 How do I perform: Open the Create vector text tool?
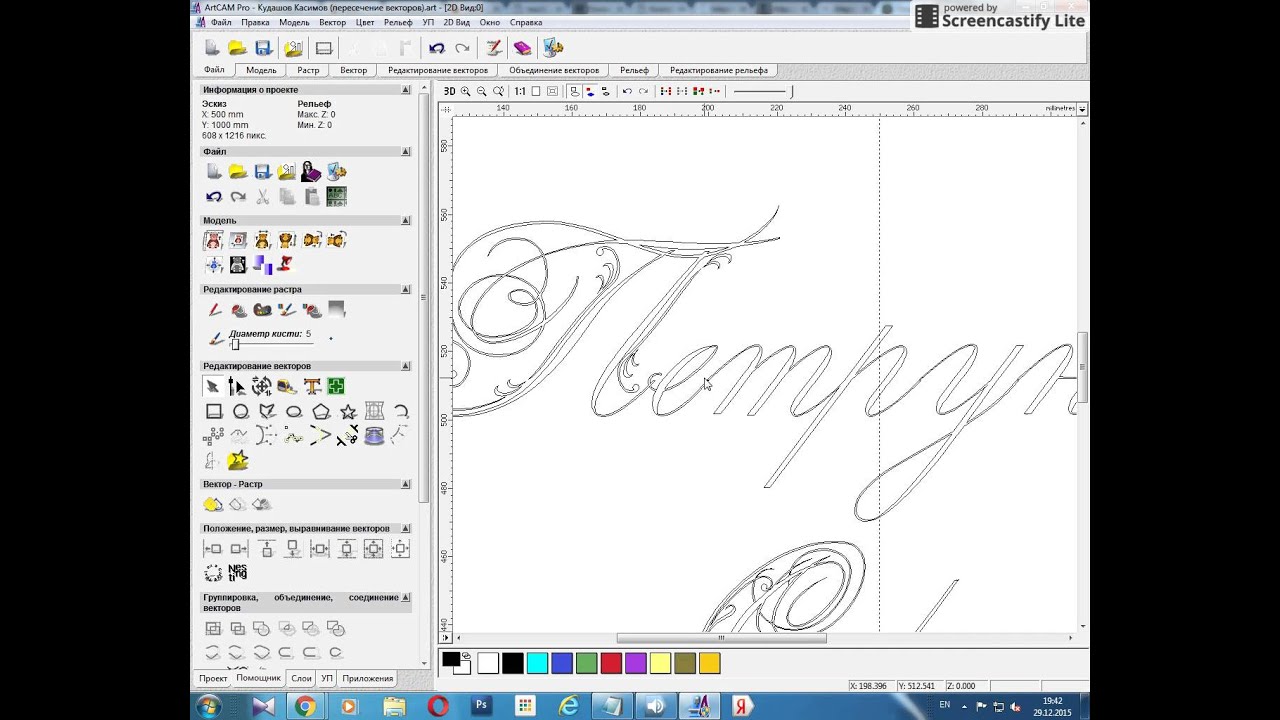coord(311,386)
